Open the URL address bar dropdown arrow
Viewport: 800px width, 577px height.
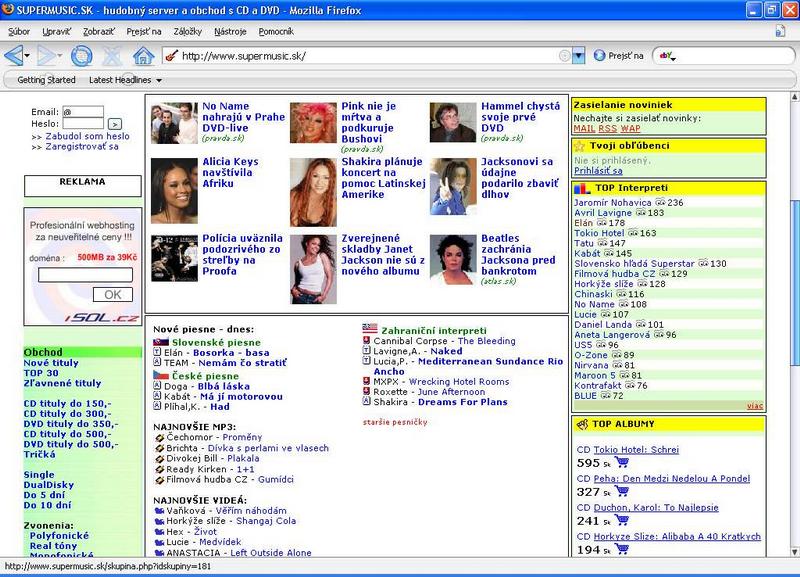578,56
